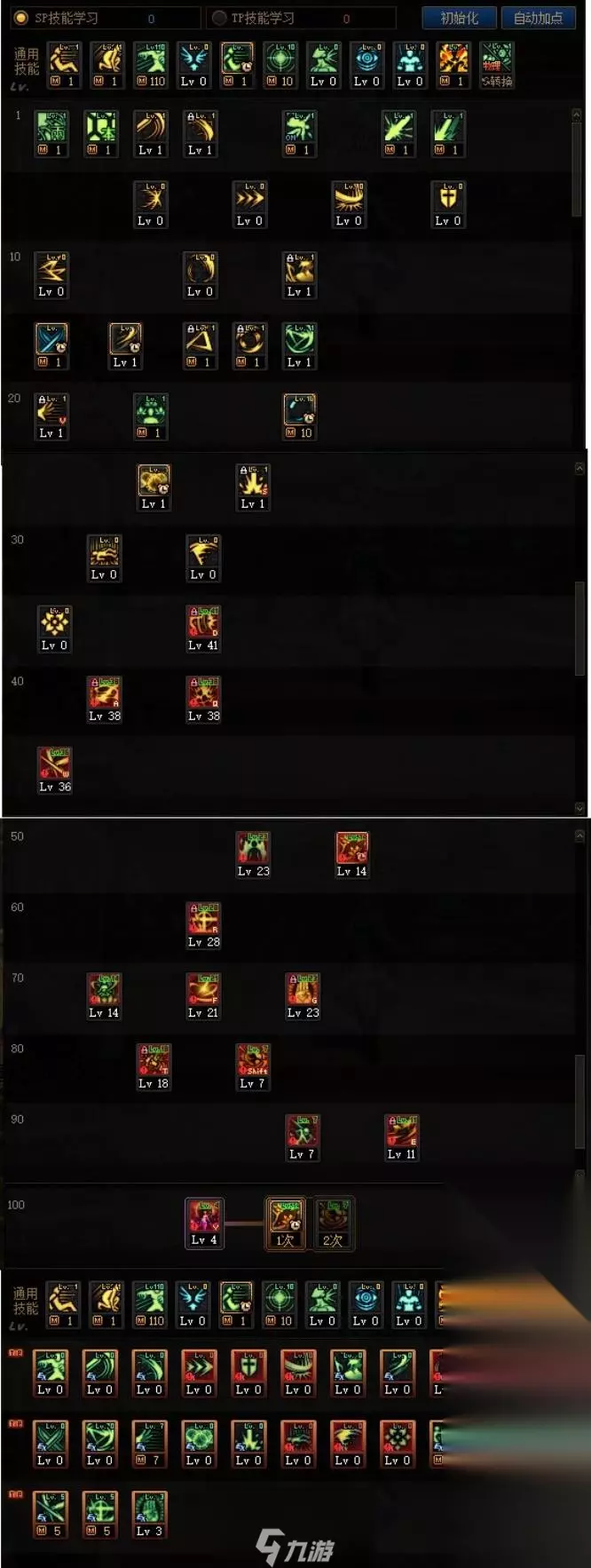Viewport: 591px width, 1568px height.
Task: Select the Lv 21 skill in row 70
Action: point(203,995)
